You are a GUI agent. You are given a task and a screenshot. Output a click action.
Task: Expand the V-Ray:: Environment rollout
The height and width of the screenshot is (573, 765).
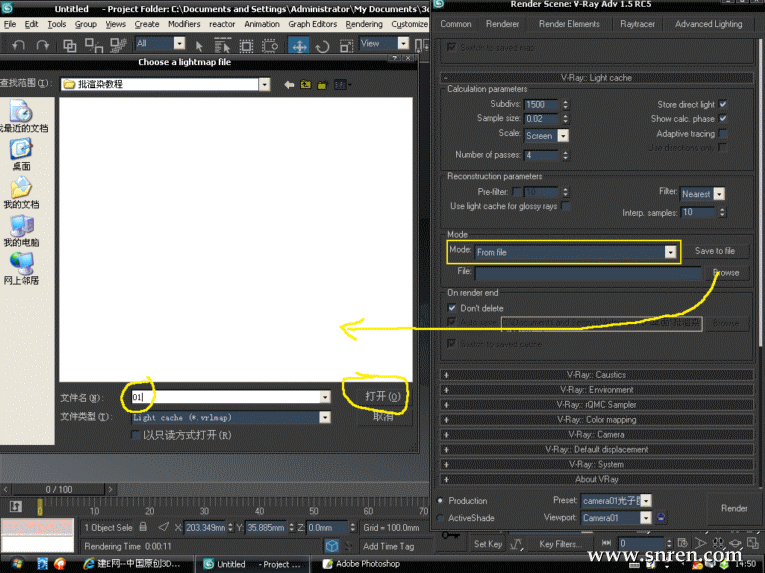tap(597, 390)
